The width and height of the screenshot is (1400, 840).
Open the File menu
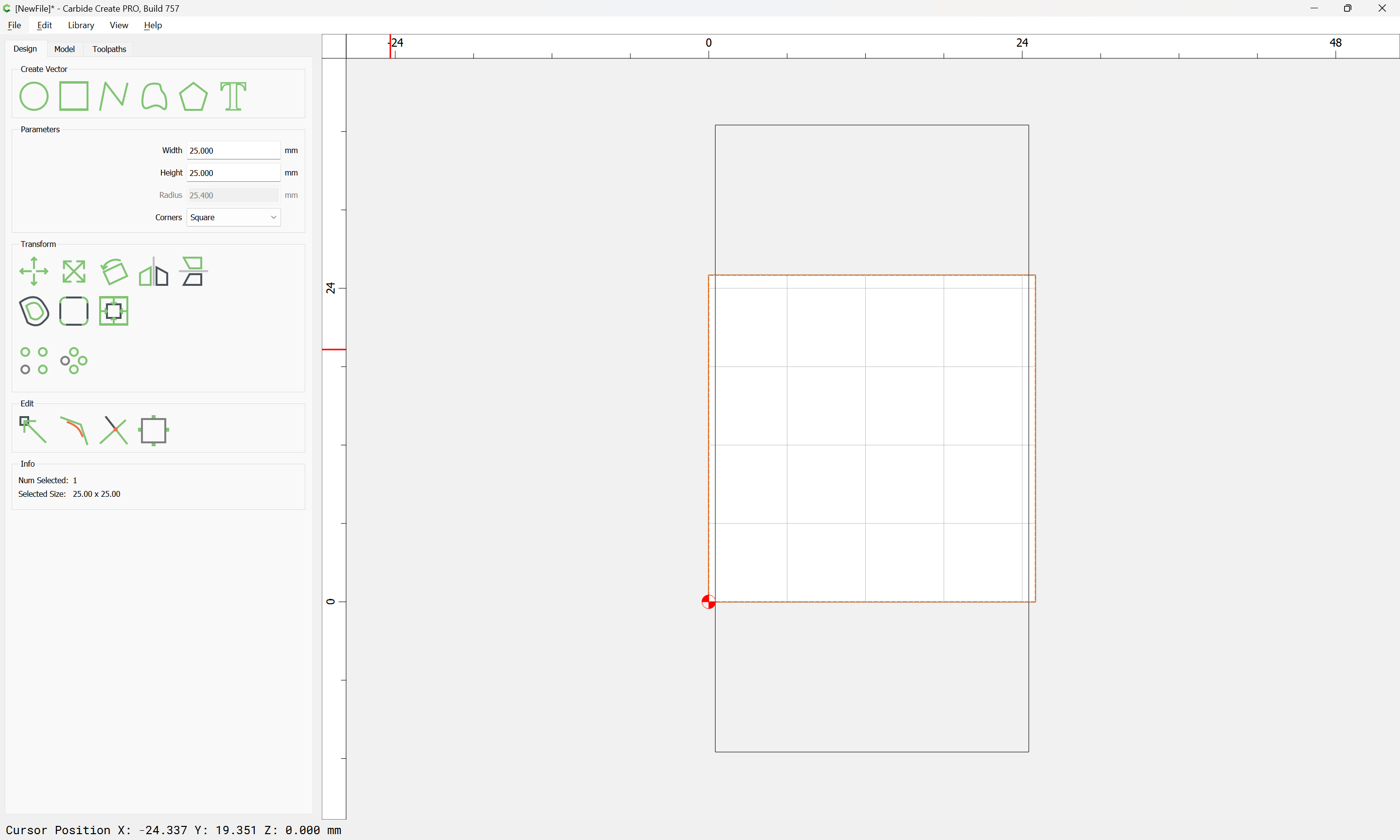coord(14,25)
